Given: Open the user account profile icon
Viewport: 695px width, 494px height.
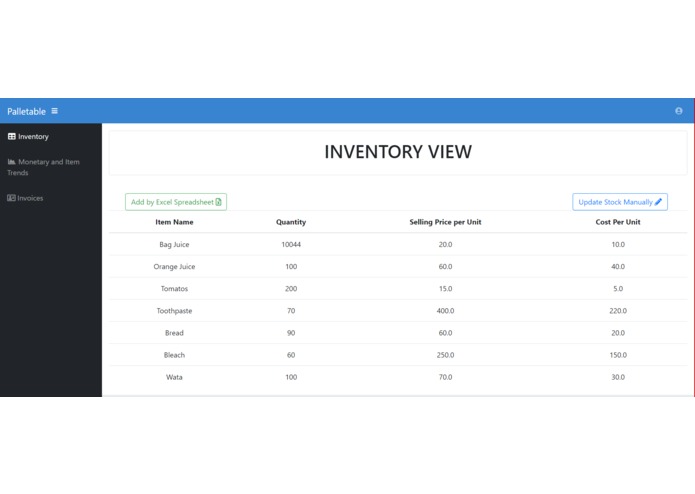Looking at the screenshot, I should pyautogui.click(x=679, y=111).
